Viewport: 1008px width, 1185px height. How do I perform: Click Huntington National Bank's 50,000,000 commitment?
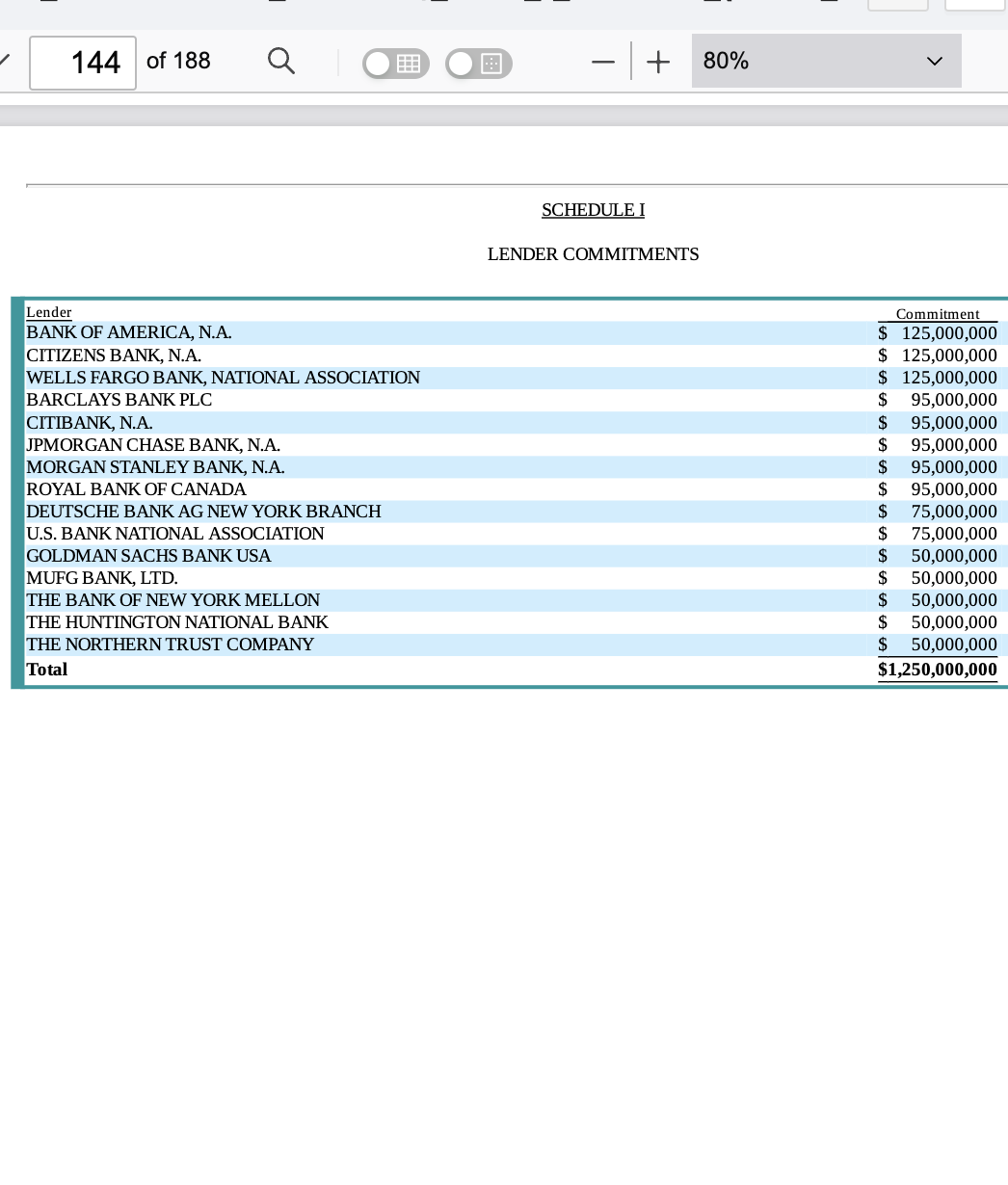point(954,622)
